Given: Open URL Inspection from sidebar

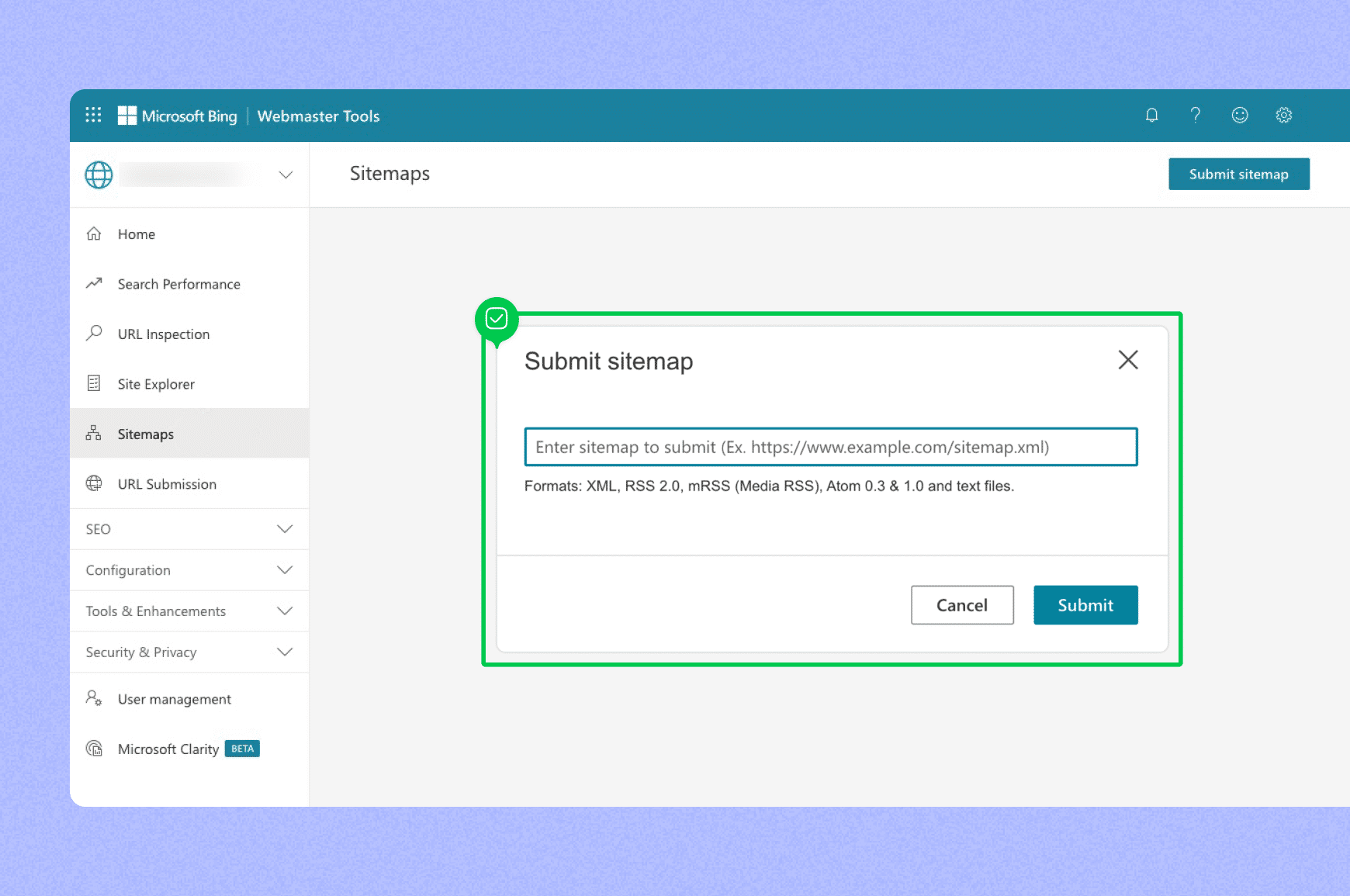Looking at the screenshot, I should tap(163, 334).
